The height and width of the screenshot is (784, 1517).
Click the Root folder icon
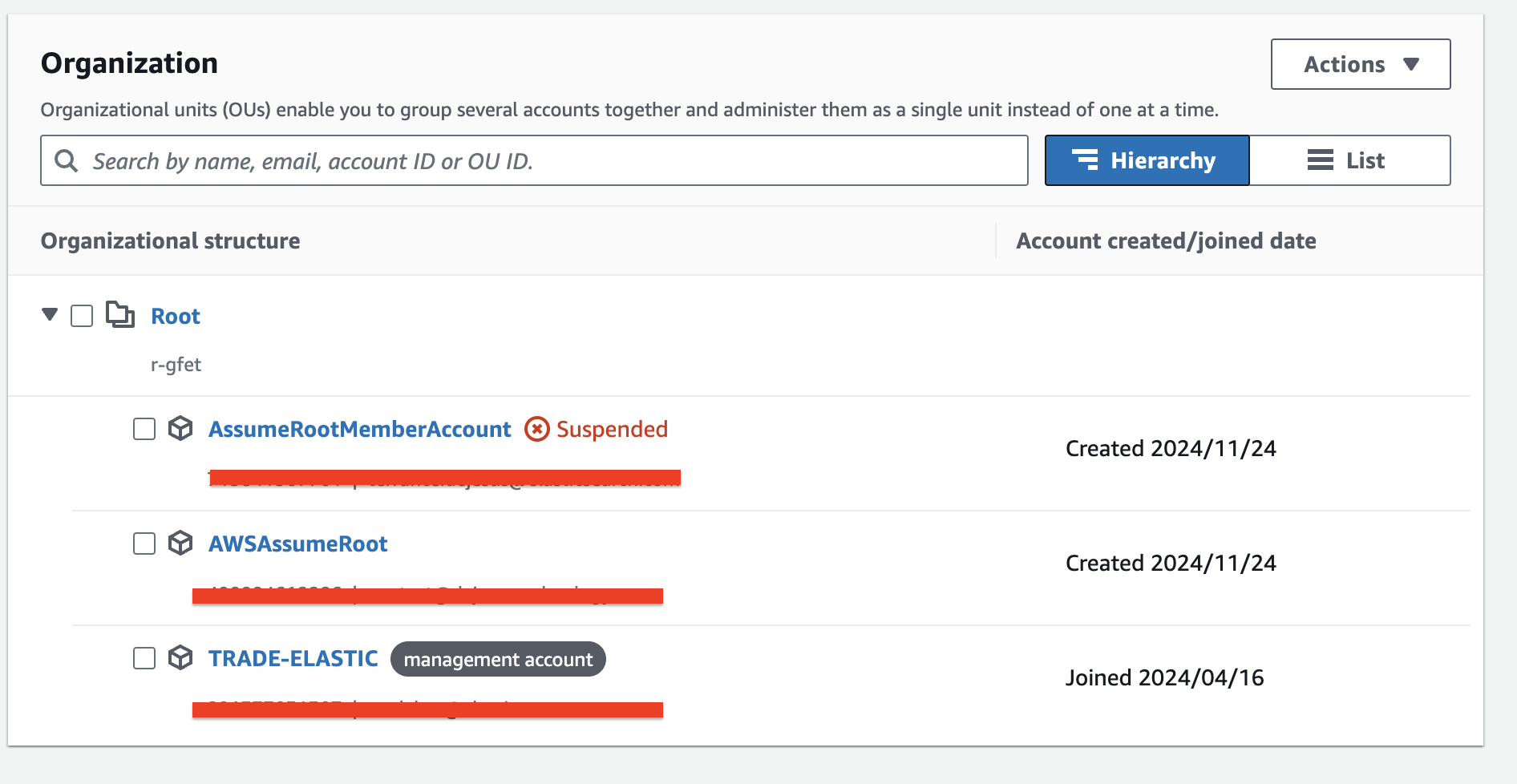(120, 315)
